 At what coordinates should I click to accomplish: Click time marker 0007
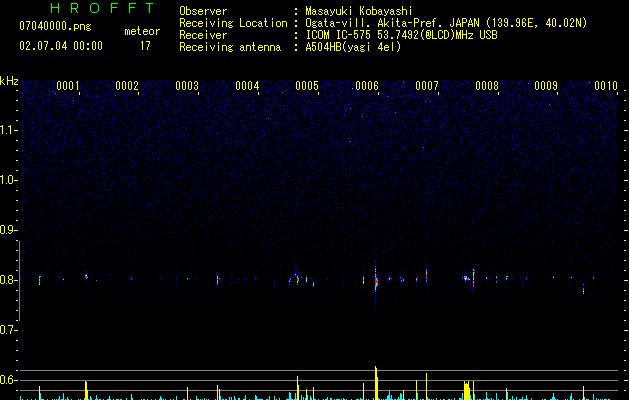(x=427, y=86)
